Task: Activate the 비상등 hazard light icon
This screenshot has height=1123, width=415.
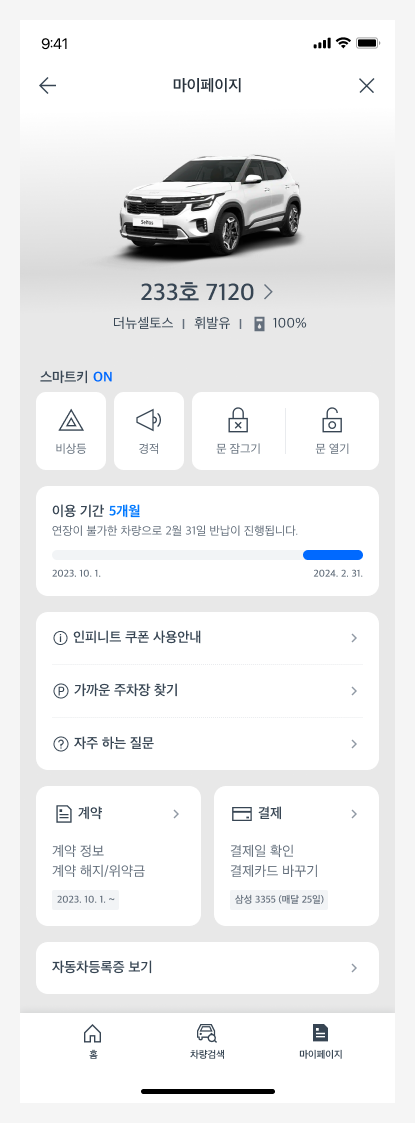Action: click(x=71, y=431)
